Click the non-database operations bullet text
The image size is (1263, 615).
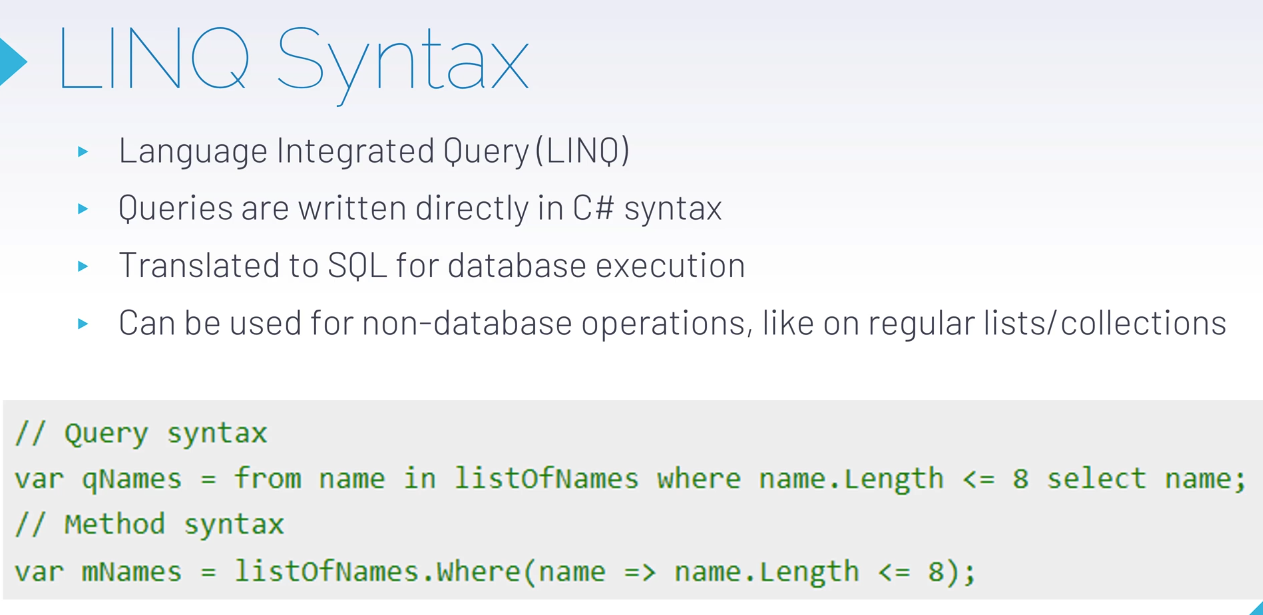tap(672, 324)
